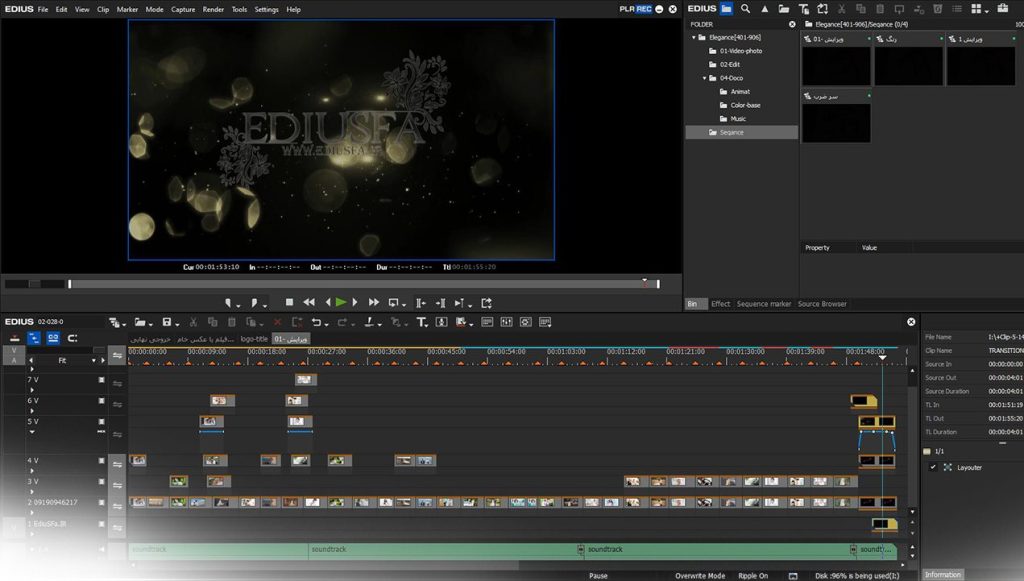Toggle group/link mode blue button
This screenshot has width=1024, height=581.
coord(53,338)
